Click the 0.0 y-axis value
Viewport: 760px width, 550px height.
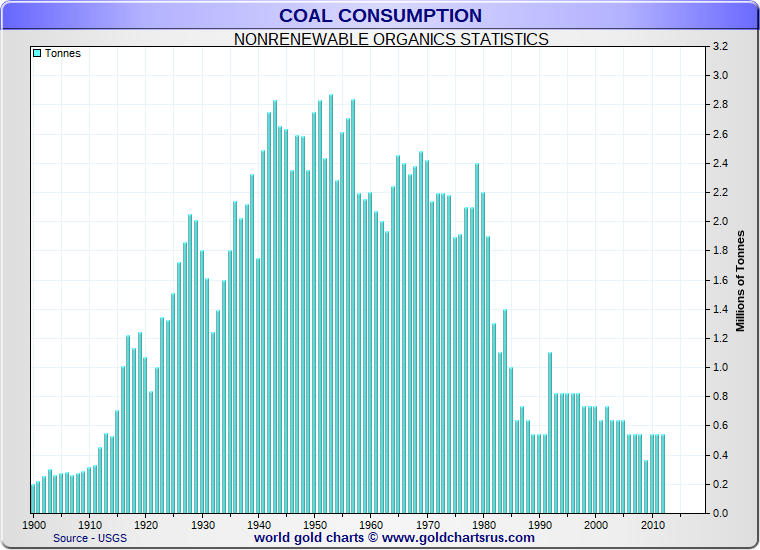(720, 513)
